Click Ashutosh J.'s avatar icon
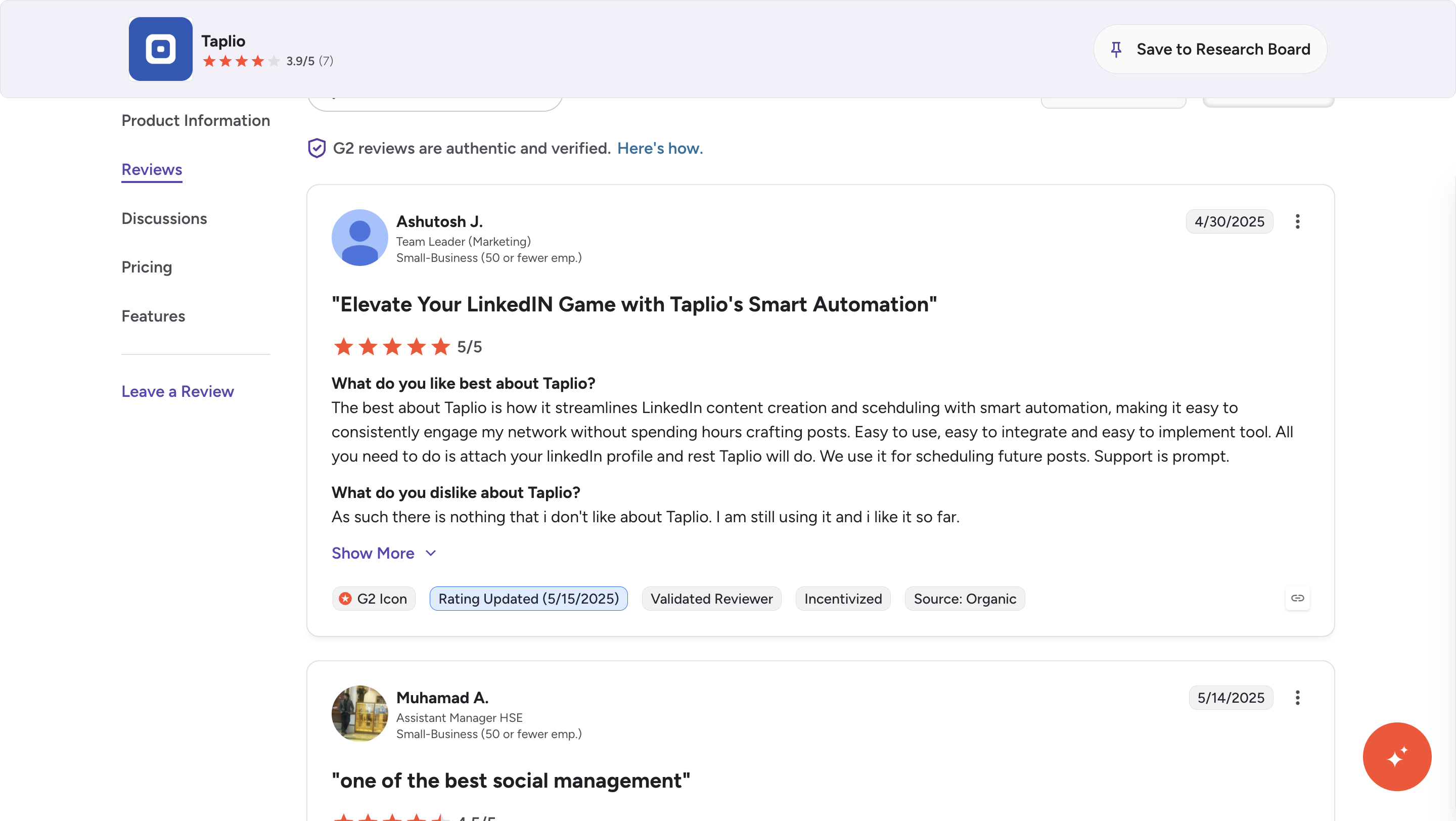Viewport: 1456px width, 821px height. tap(359, 237)
